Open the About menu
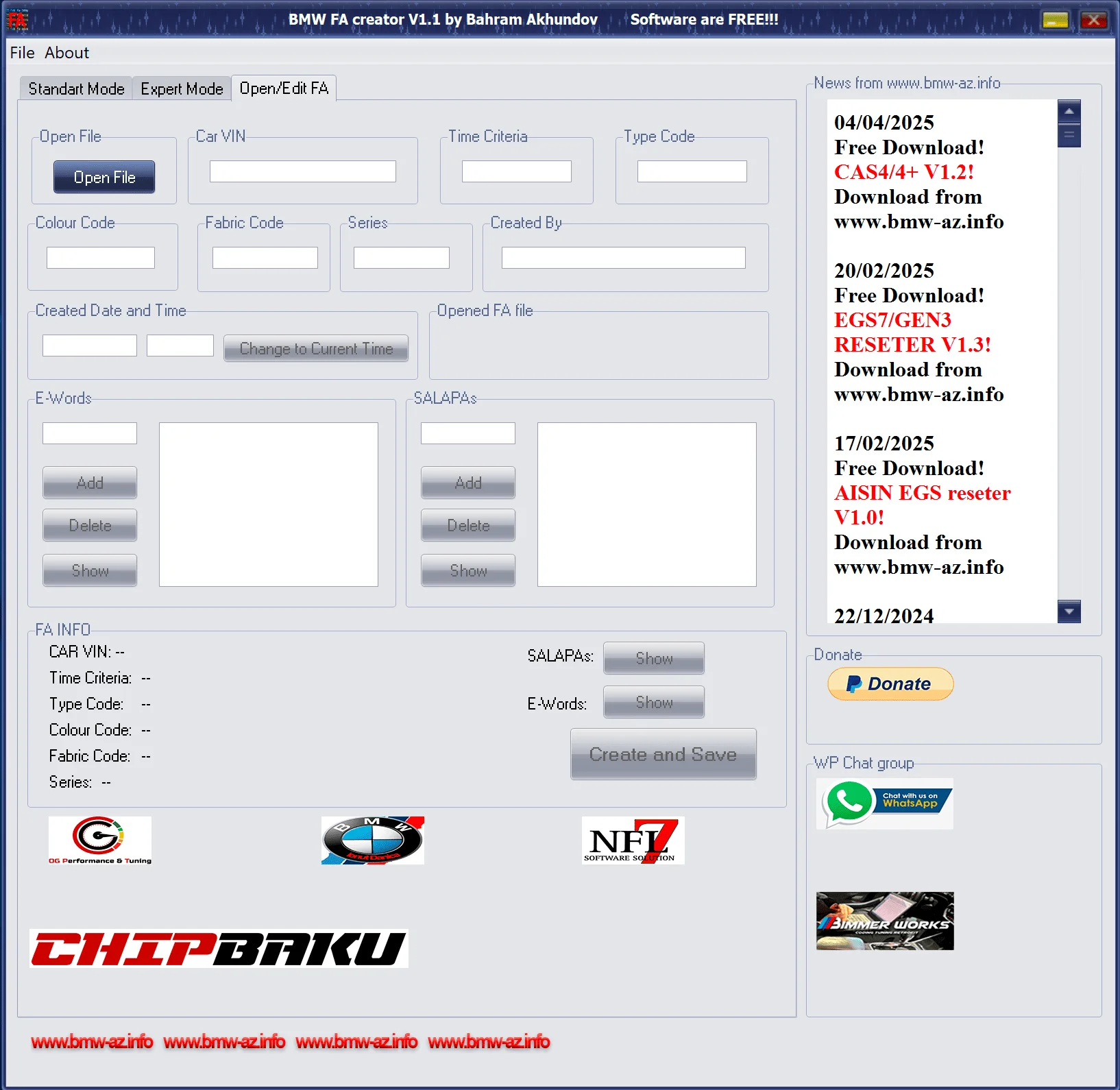Viewport: 1120px width, 1090px height. (67, 53)
